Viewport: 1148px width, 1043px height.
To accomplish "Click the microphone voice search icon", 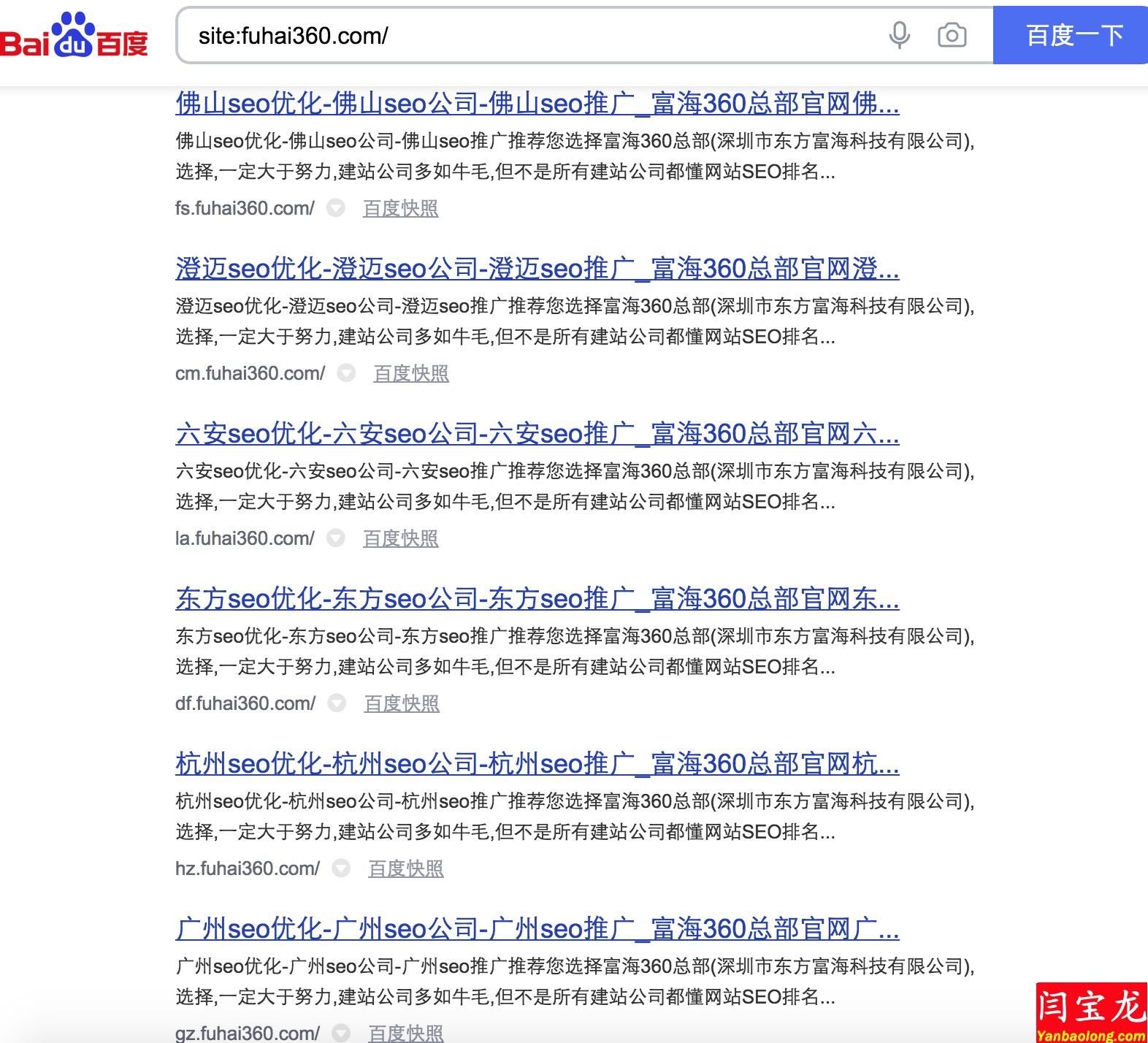I will [899, 35].
